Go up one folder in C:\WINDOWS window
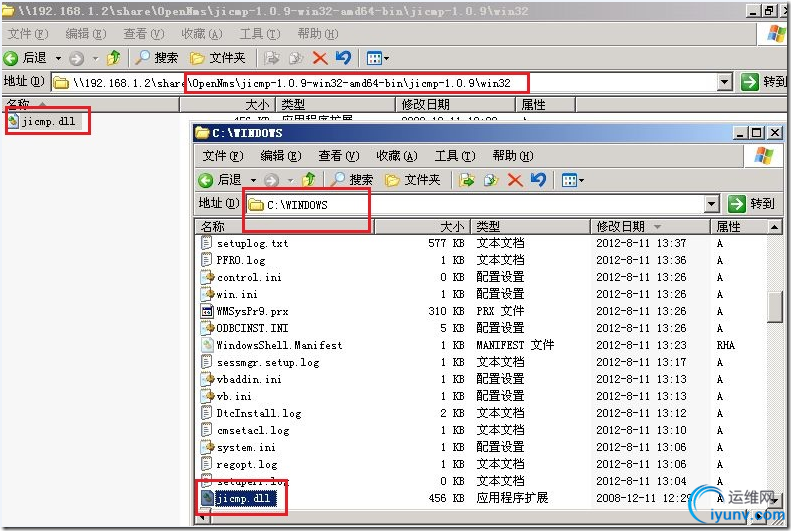Screen dimensions: 791x531 click(309, 180)
